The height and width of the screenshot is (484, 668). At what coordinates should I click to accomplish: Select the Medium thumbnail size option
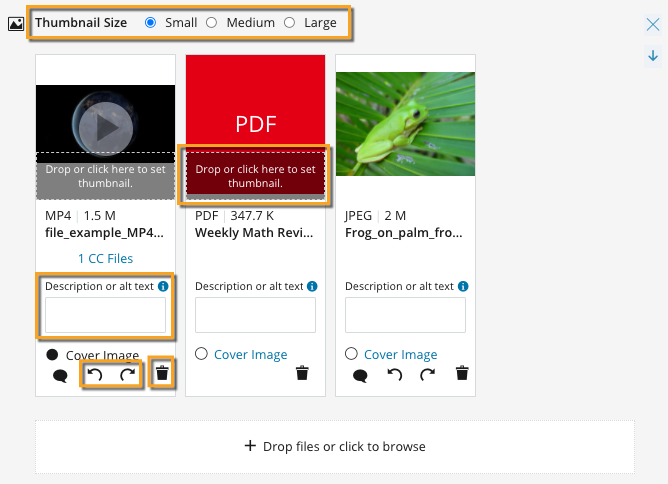(211, 22)
